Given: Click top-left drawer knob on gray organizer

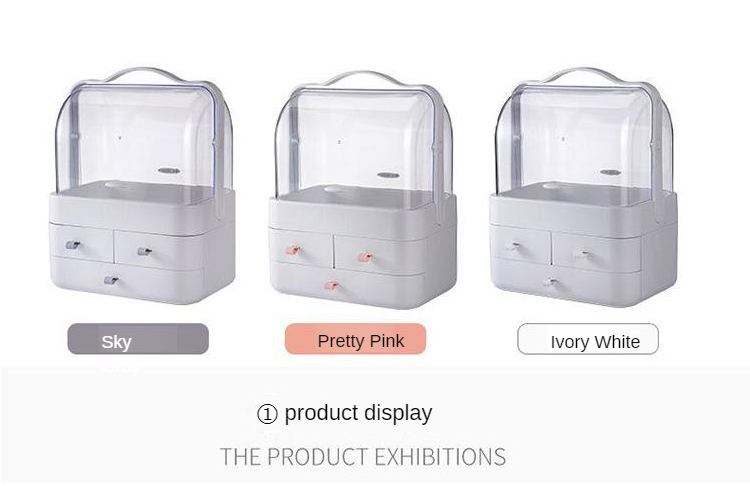Looking at the screenshot, I should coord(73,245).
